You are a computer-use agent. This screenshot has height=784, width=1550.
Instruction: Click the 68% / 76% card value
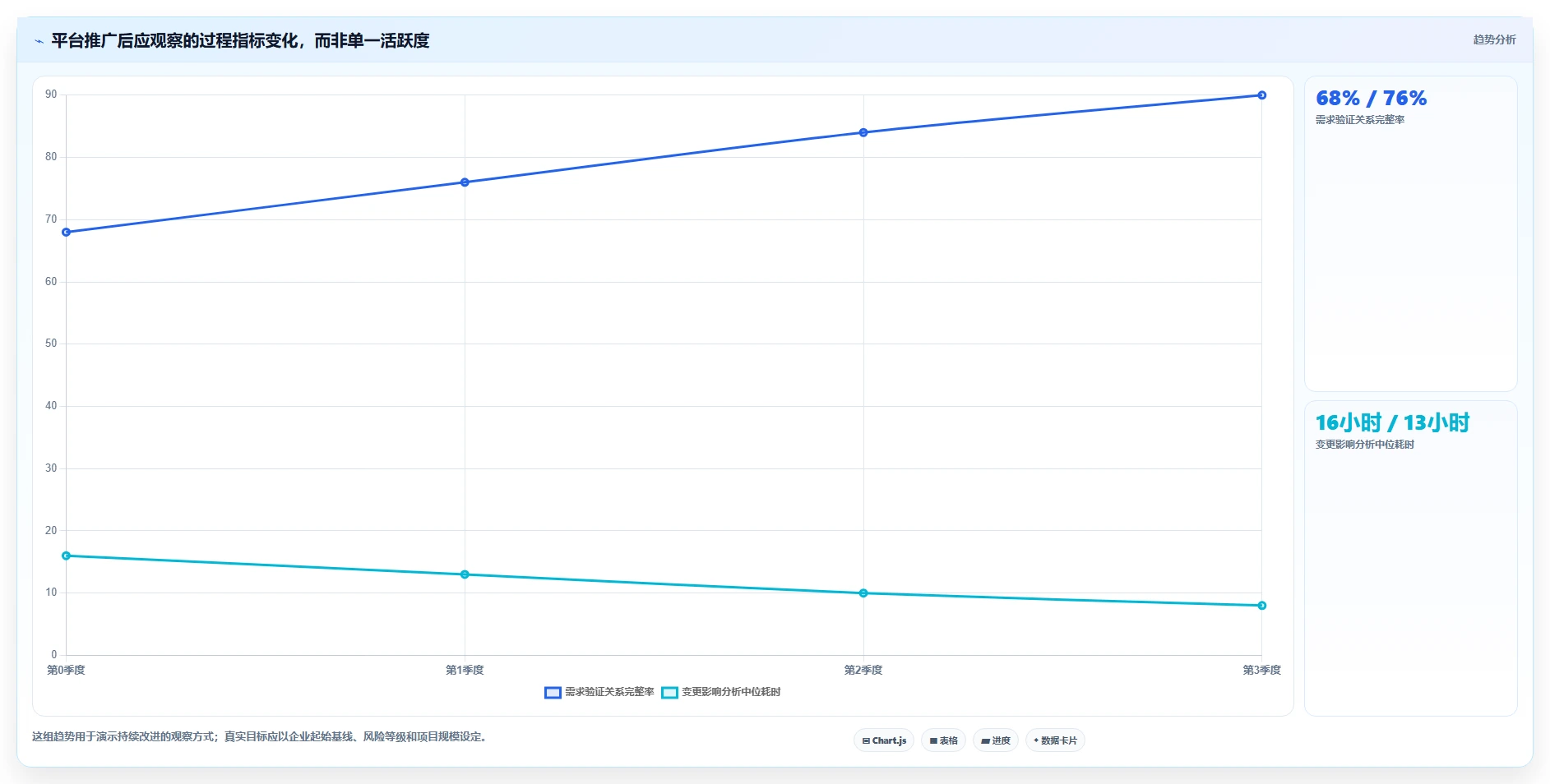pos(1371,99)
